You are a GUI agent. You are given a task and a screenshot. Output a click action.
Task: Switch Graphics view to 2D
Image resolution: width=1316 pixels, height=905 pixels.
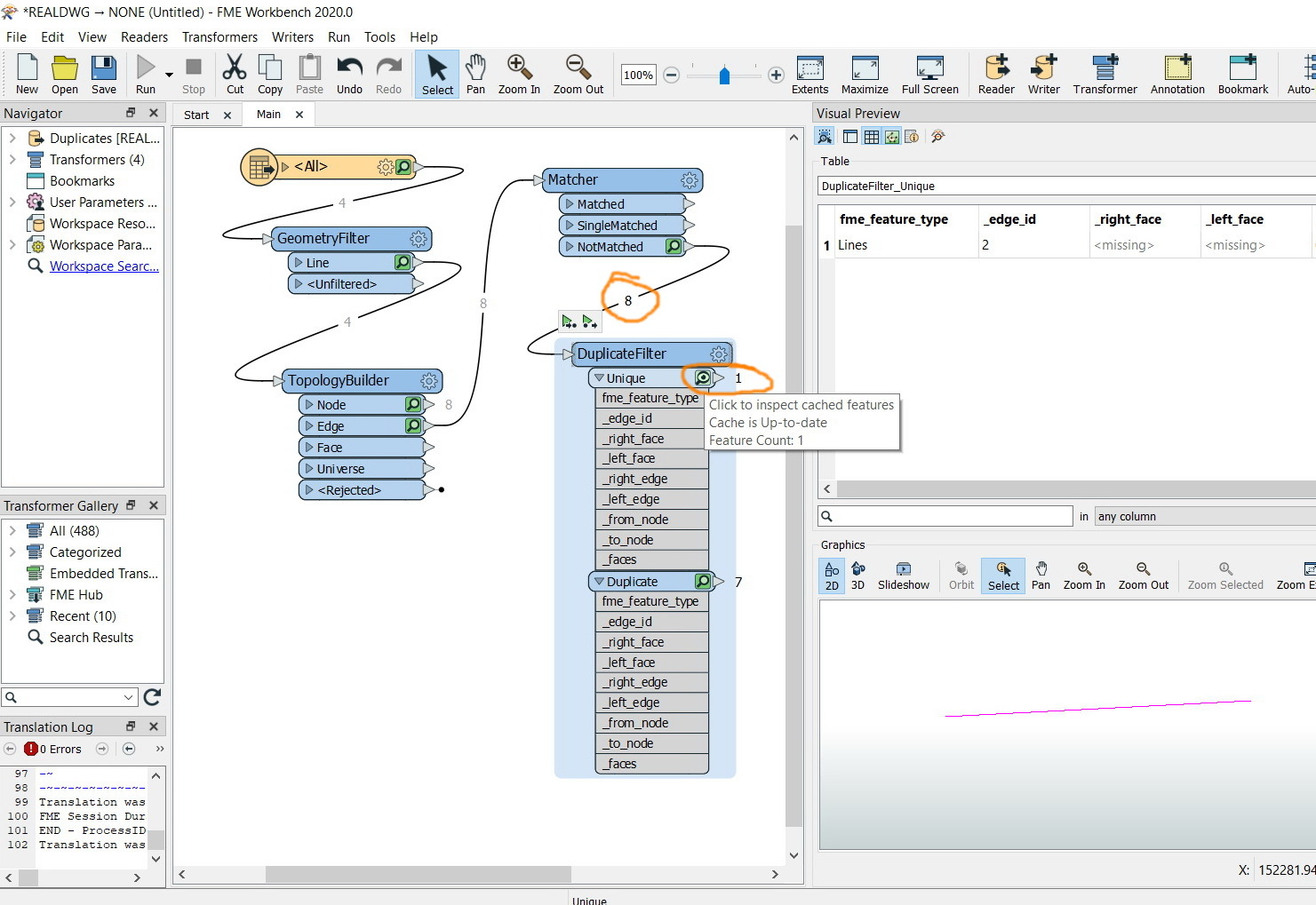(x=832, y=576)
